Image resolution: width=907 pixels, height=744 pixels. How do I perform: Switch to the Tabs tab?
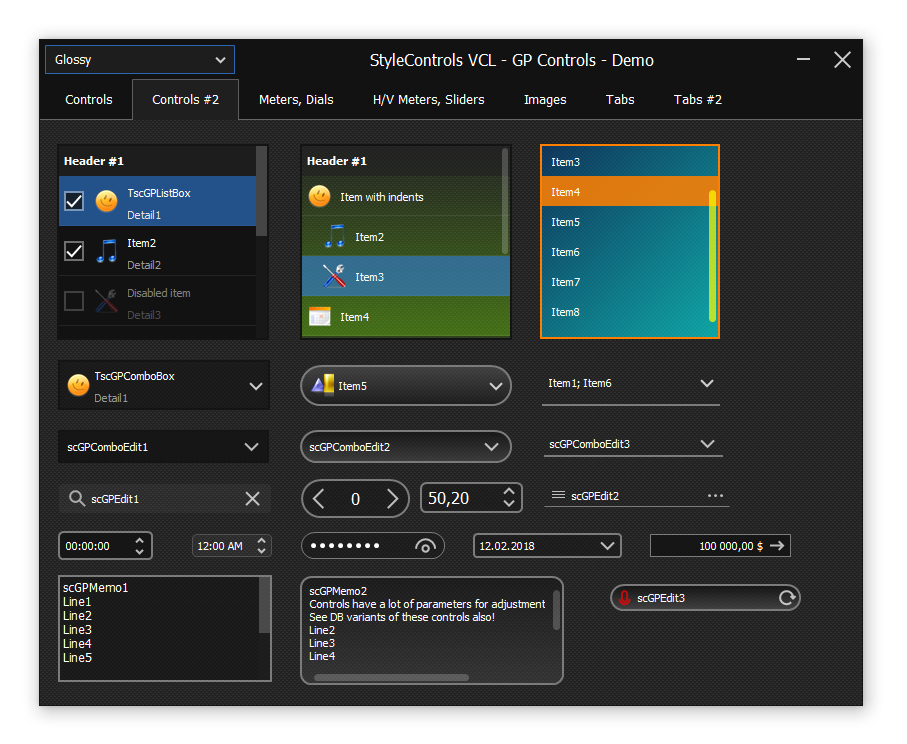pyautogui.click(x=620, y=100)
